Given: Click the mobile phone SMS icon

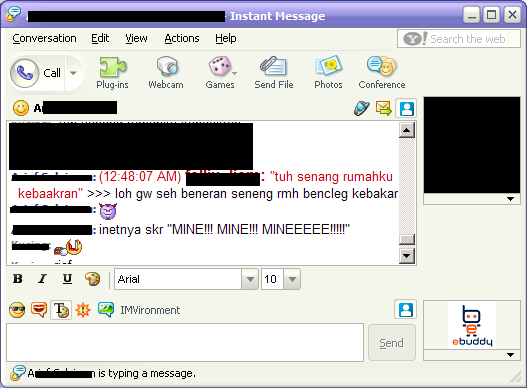Looking at the screenshot, I should click(362, 108).
